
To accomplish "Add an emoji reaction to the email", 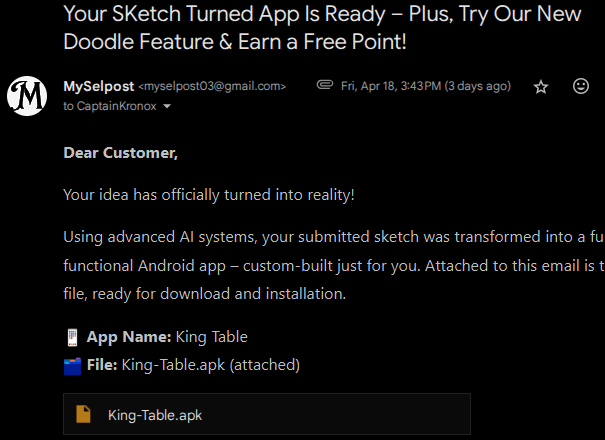I will point(581,86).
